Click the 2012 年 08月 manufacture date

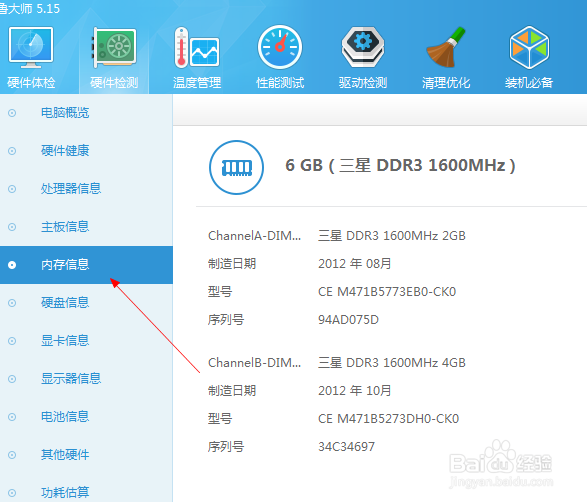(355, 264)
